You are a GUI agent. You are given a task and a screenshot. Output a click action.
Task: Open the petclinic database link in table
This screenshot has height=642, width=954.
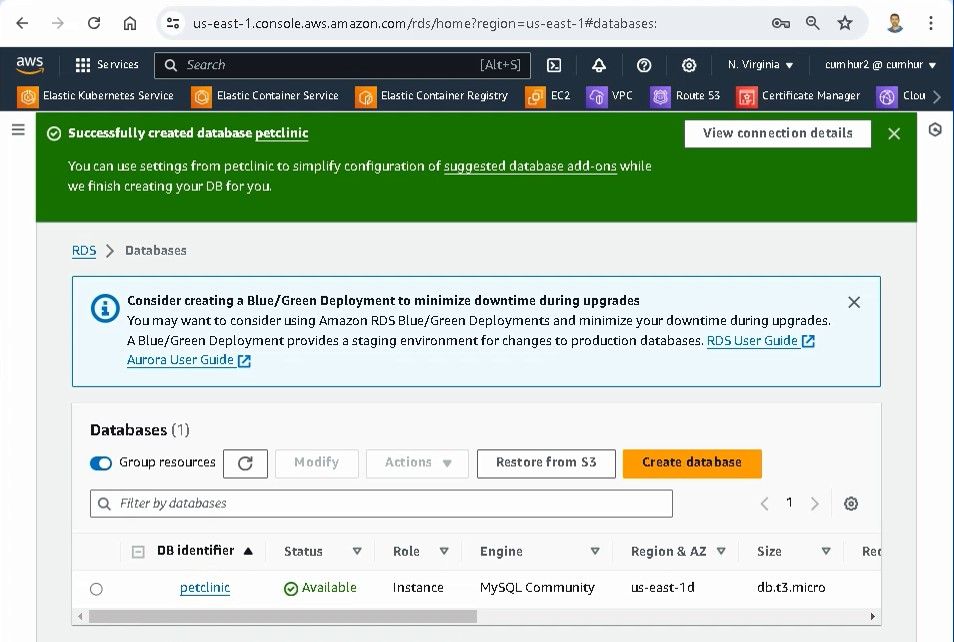point(205,588)
